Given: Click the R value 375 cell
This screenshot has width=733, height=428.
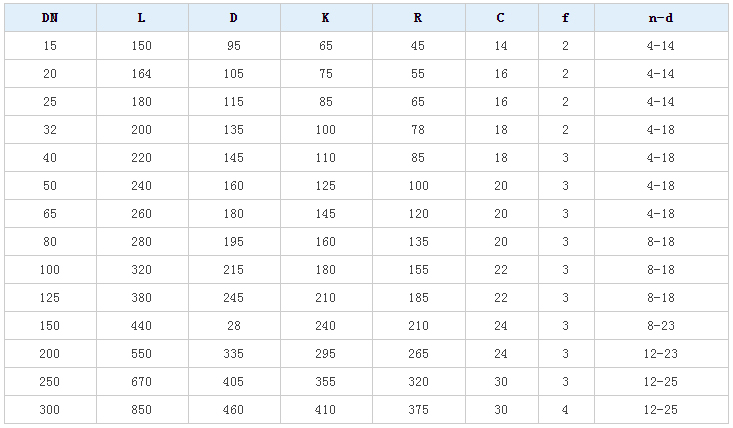Looking at the screenshot, I should coord(417,410).
